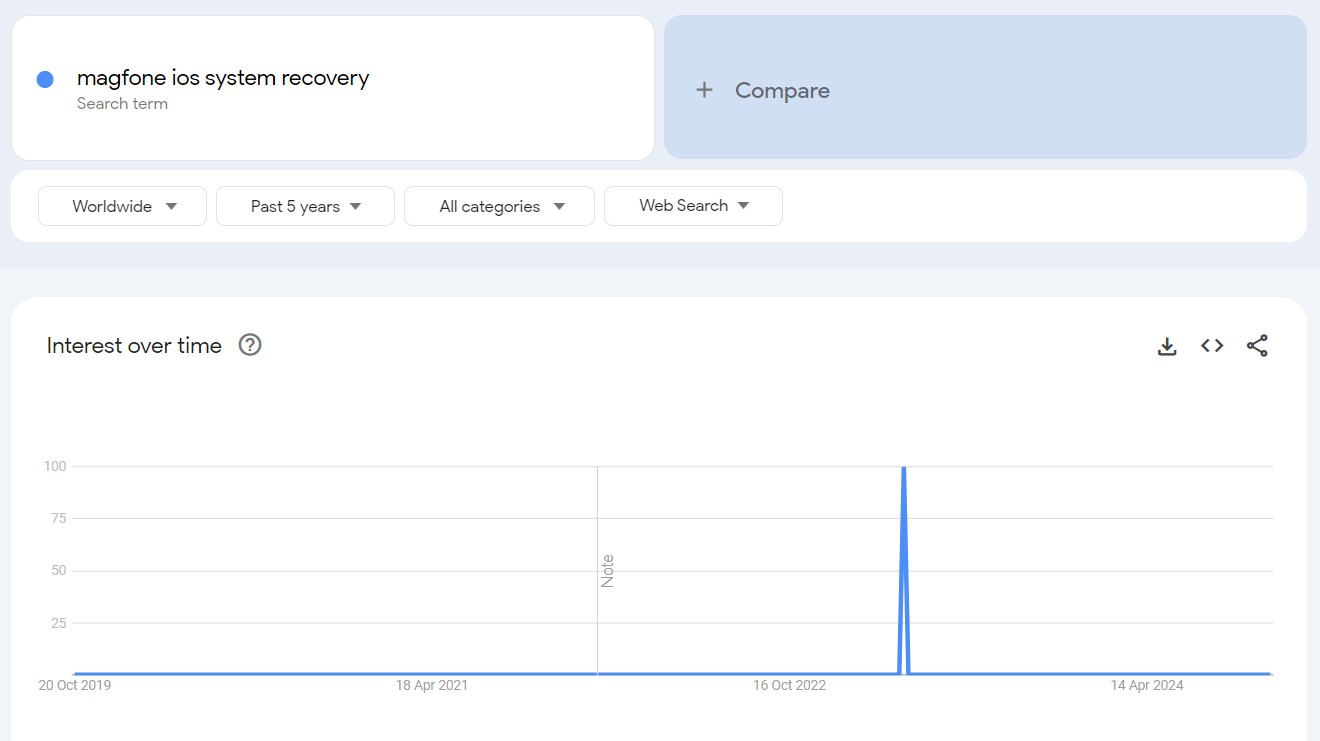Add a Compare search term
This screenshot has width=1320, height=741.
point(985,87)
